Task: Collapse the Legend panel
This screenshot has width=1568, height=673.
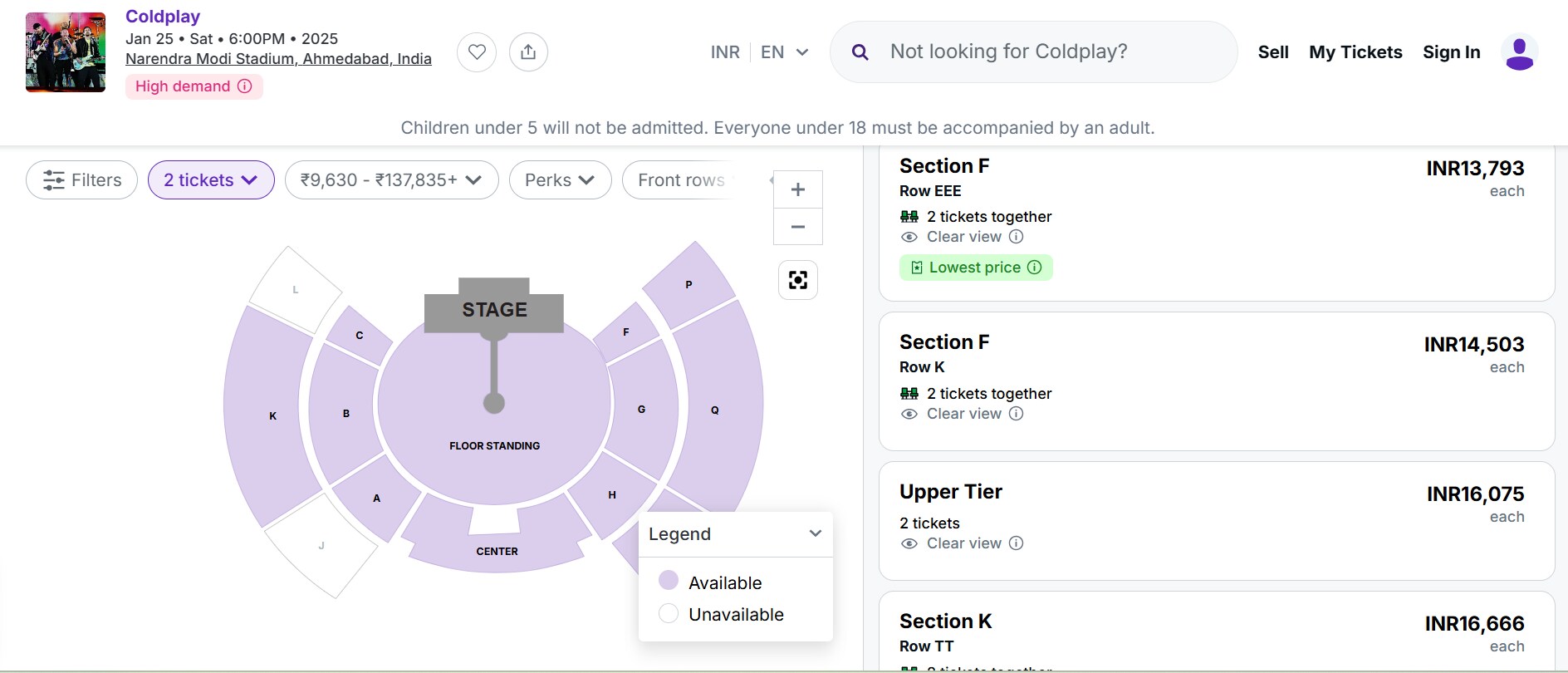Action: coord(815,533)
